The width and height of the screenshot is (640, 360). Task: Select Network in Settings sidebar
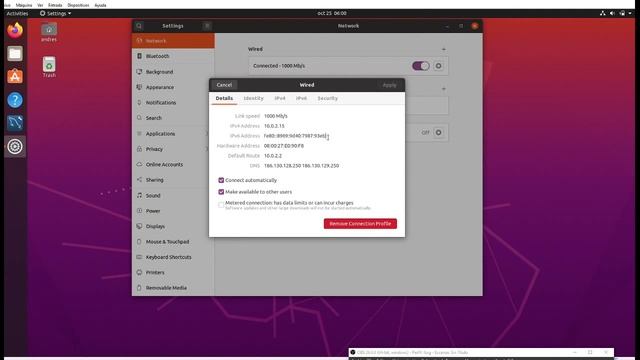[x=173, y=41]
